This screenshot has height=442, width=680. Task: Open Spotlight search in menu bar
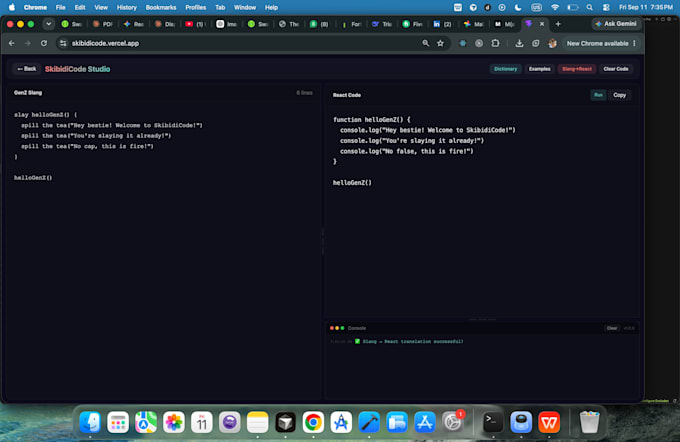pyautogui.click(x=589, y=7)
